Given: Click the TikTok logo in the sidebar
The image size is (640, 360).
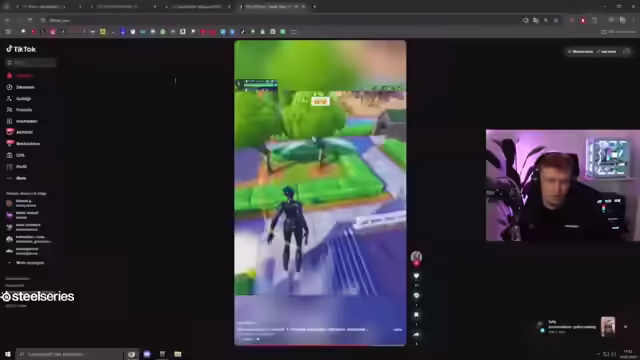Looking at the screenshot, I should (x=21, y=49).
